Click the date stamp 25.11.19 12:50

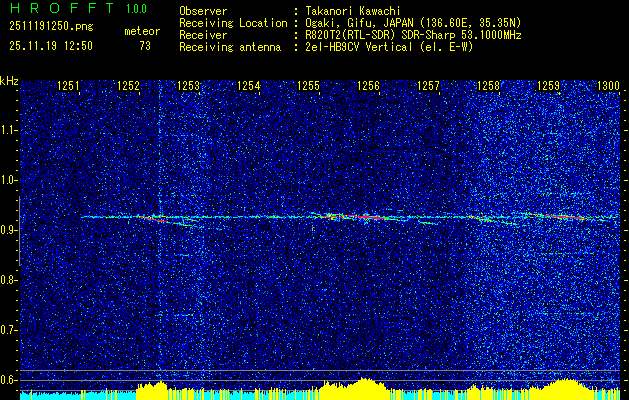(x=51, y=46)
